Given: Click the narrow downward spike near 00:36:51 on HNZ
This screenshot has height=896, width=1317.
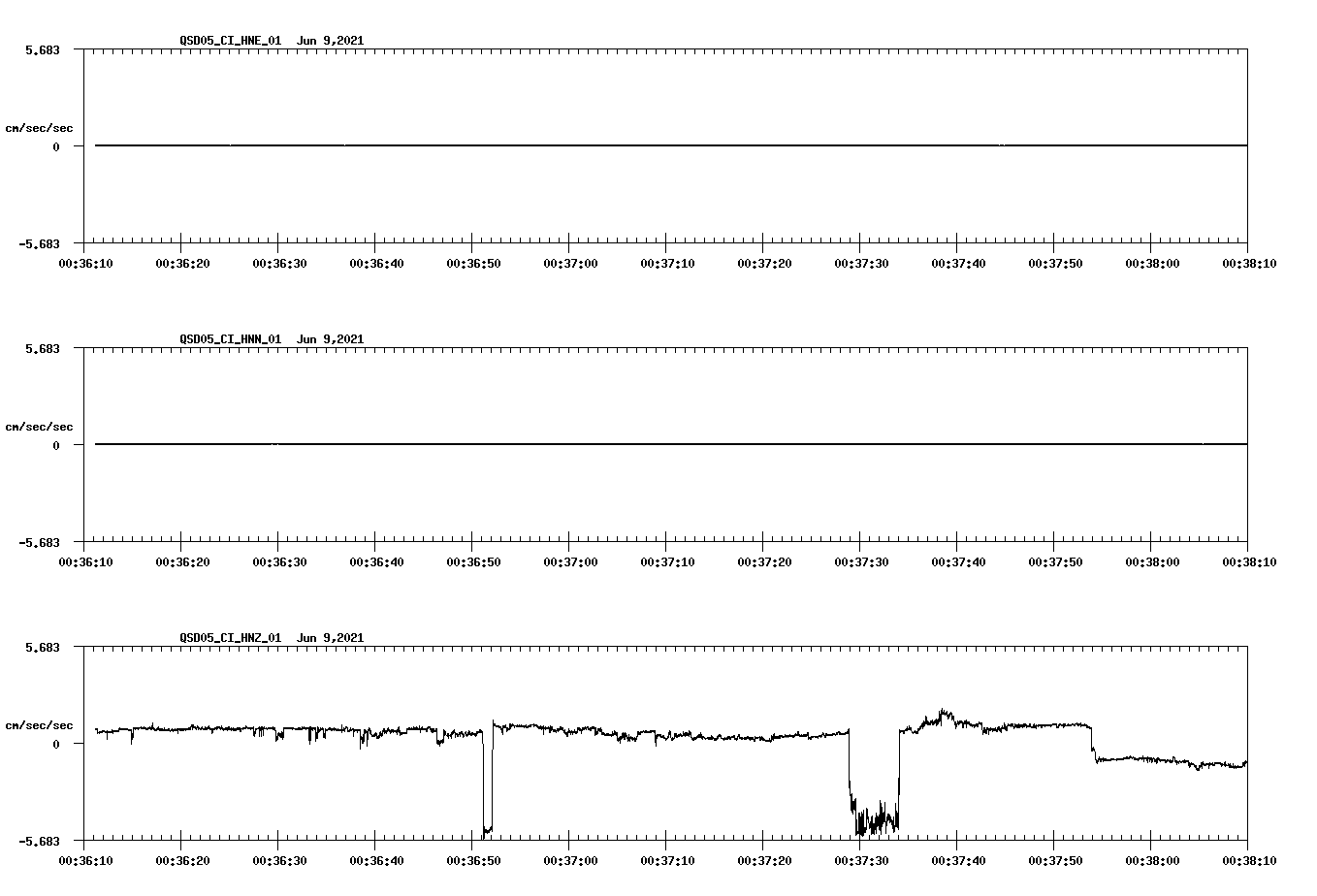Looking at the screenshot, I should coord(488,781).
